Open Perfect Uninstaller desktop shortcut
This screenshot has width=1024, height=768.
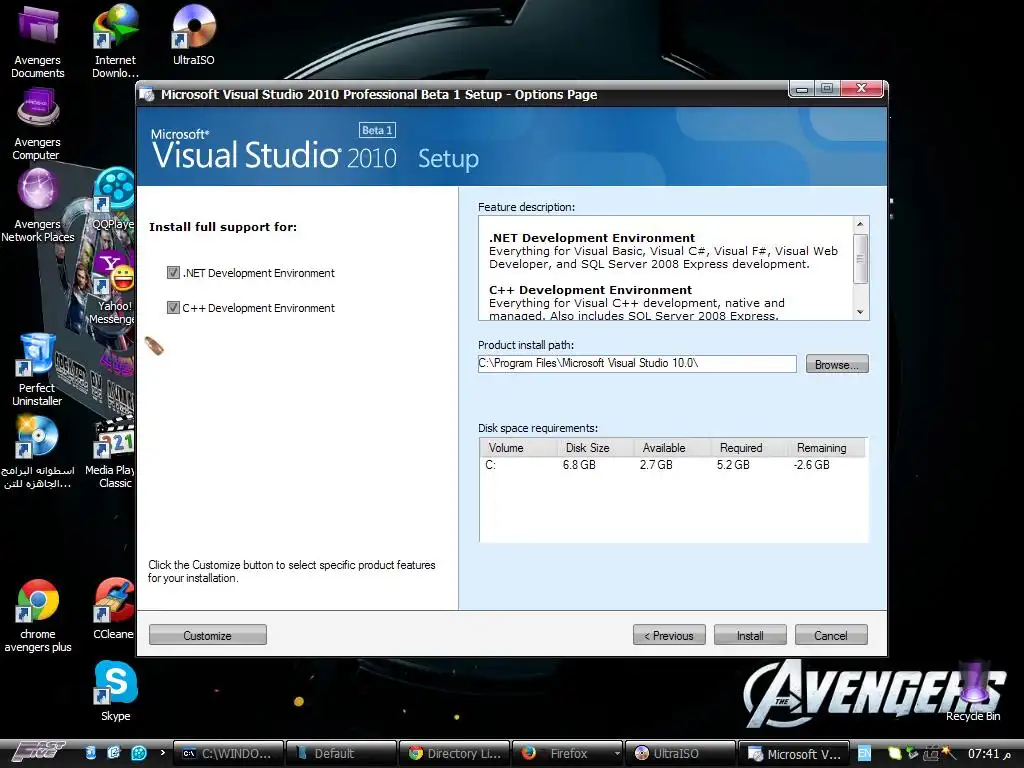37,370
